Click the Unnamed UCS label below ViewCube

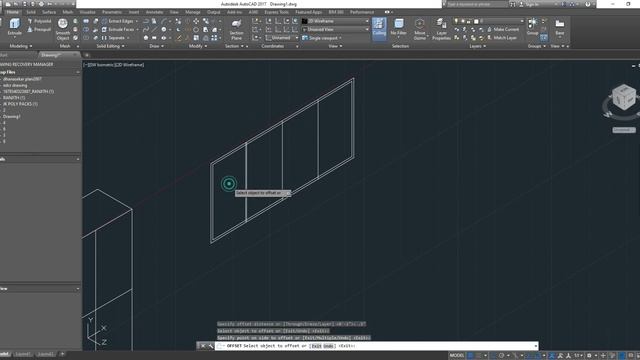[x=624, y=130]
